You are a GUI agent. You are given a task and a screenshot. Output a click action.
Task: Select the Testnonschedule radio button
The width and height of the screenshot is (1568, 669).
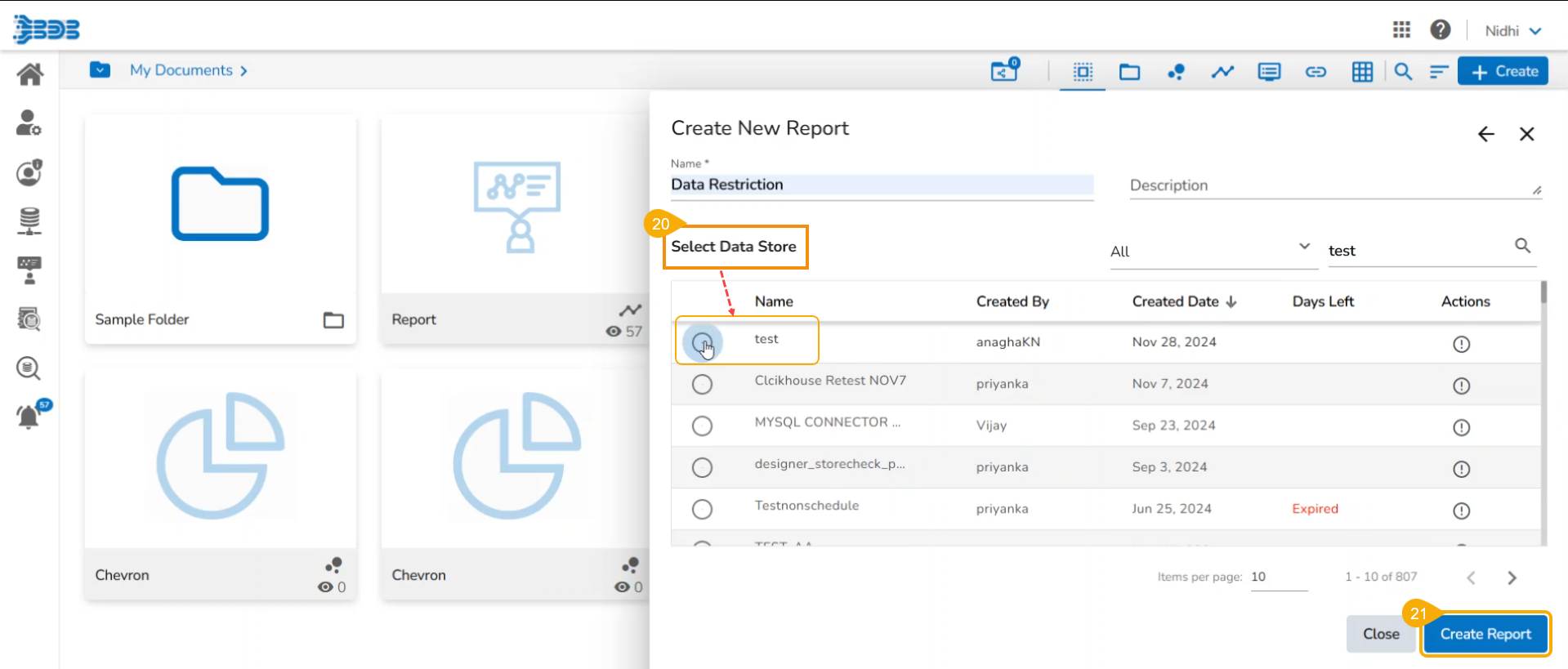tap(702, 509)
